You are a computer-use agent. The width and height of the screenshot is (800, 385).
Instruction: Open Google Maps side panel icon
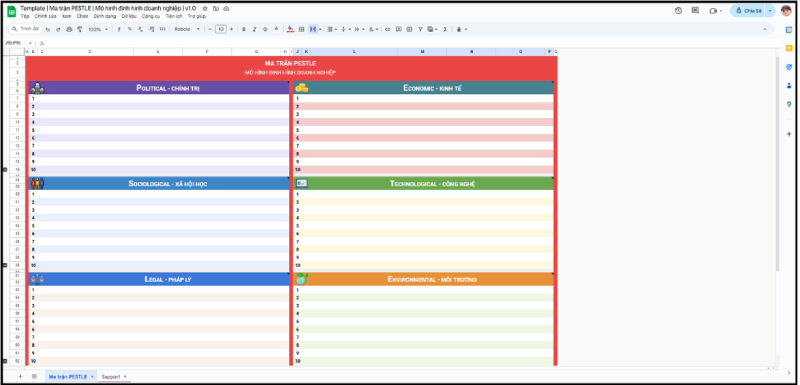tap(789, 104)
